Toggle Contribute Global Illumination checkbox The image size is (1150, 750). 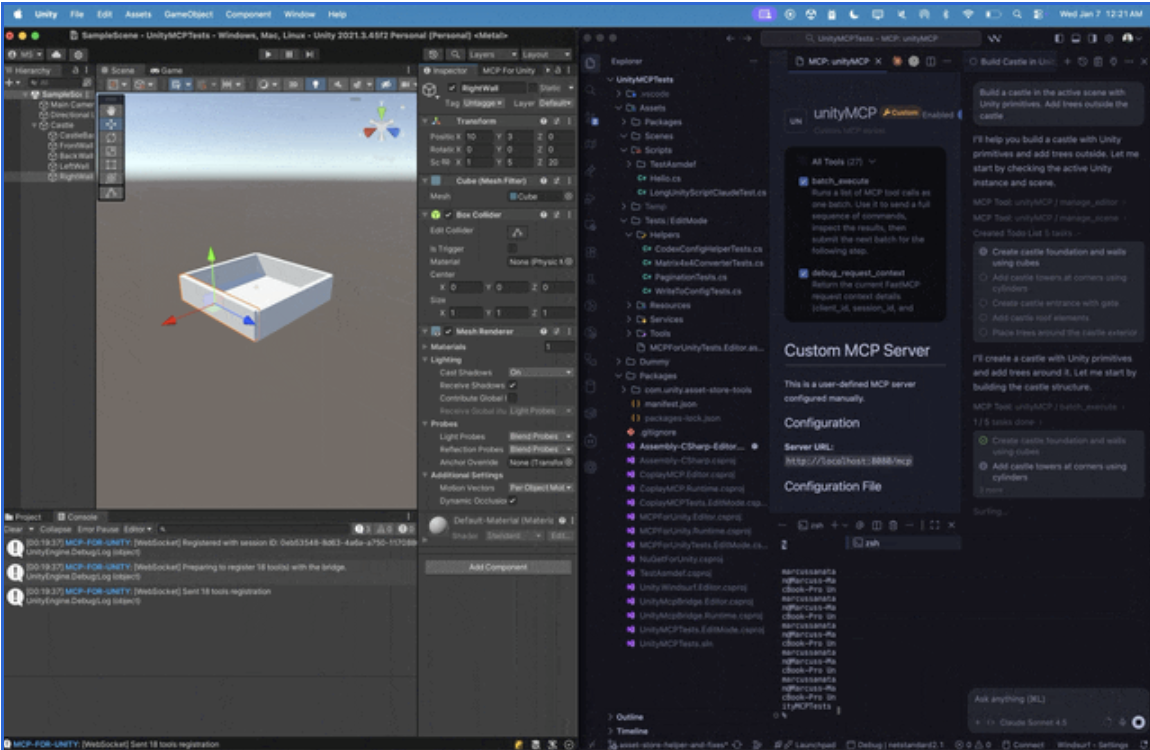coord(513,398)
